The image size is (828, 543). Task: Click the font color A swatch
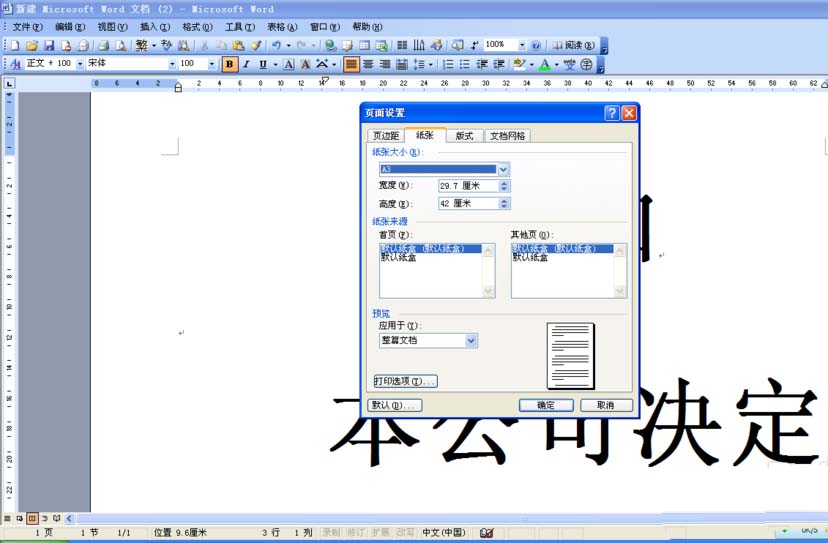click(x=545, y=64)
